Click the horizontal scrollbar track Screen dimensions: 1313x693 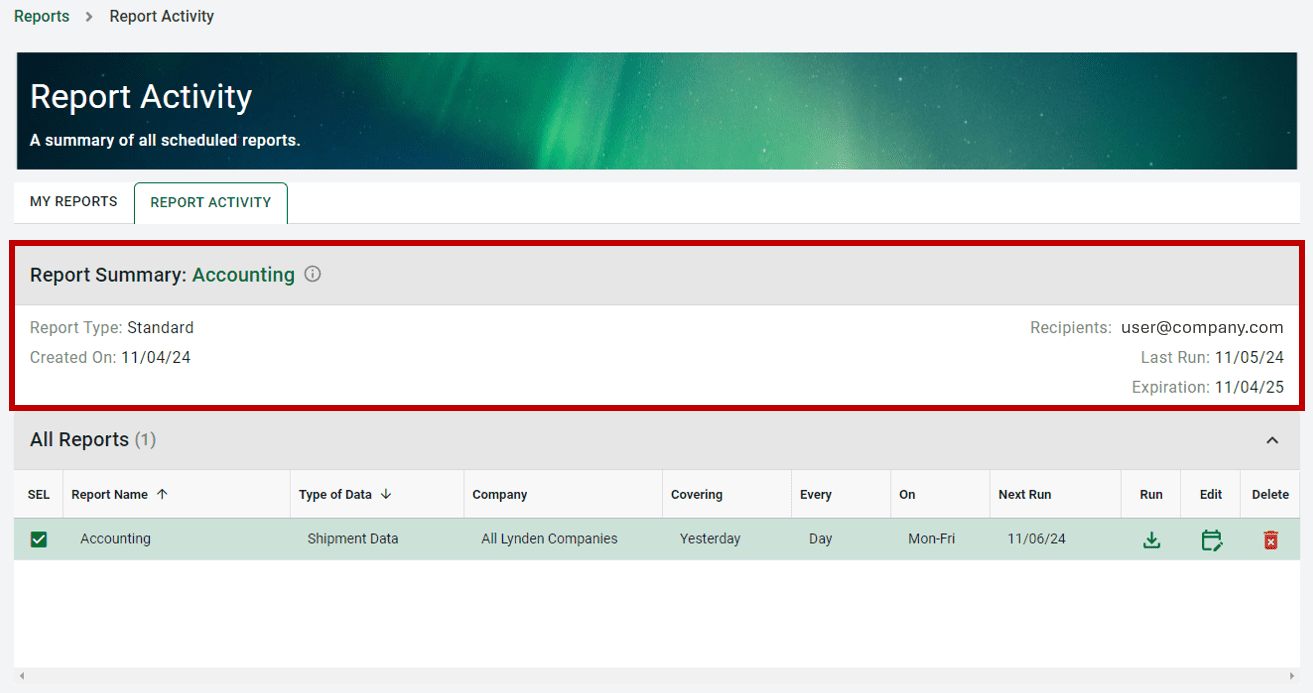point(656,677)
